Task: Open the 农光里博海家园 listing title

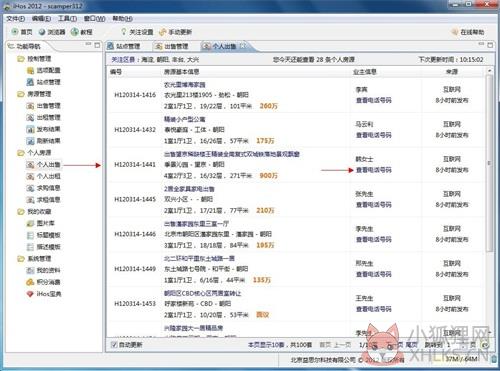Action: [185, 85]
